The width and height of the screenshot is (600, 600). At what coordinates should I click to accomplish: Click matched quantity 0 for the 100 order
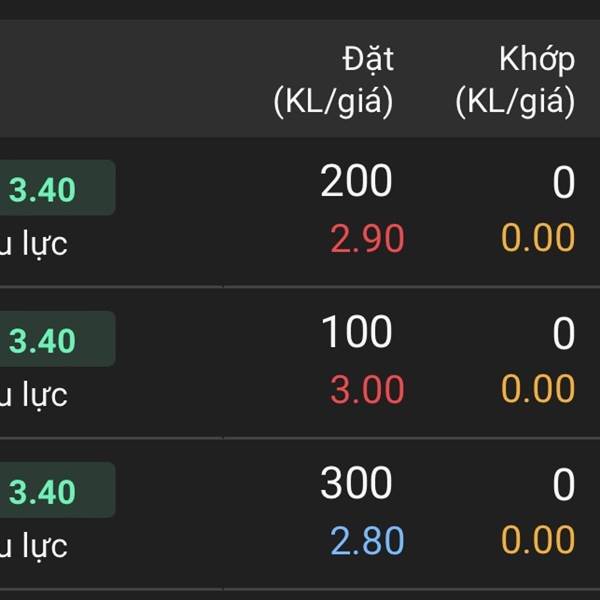(564, 335)
